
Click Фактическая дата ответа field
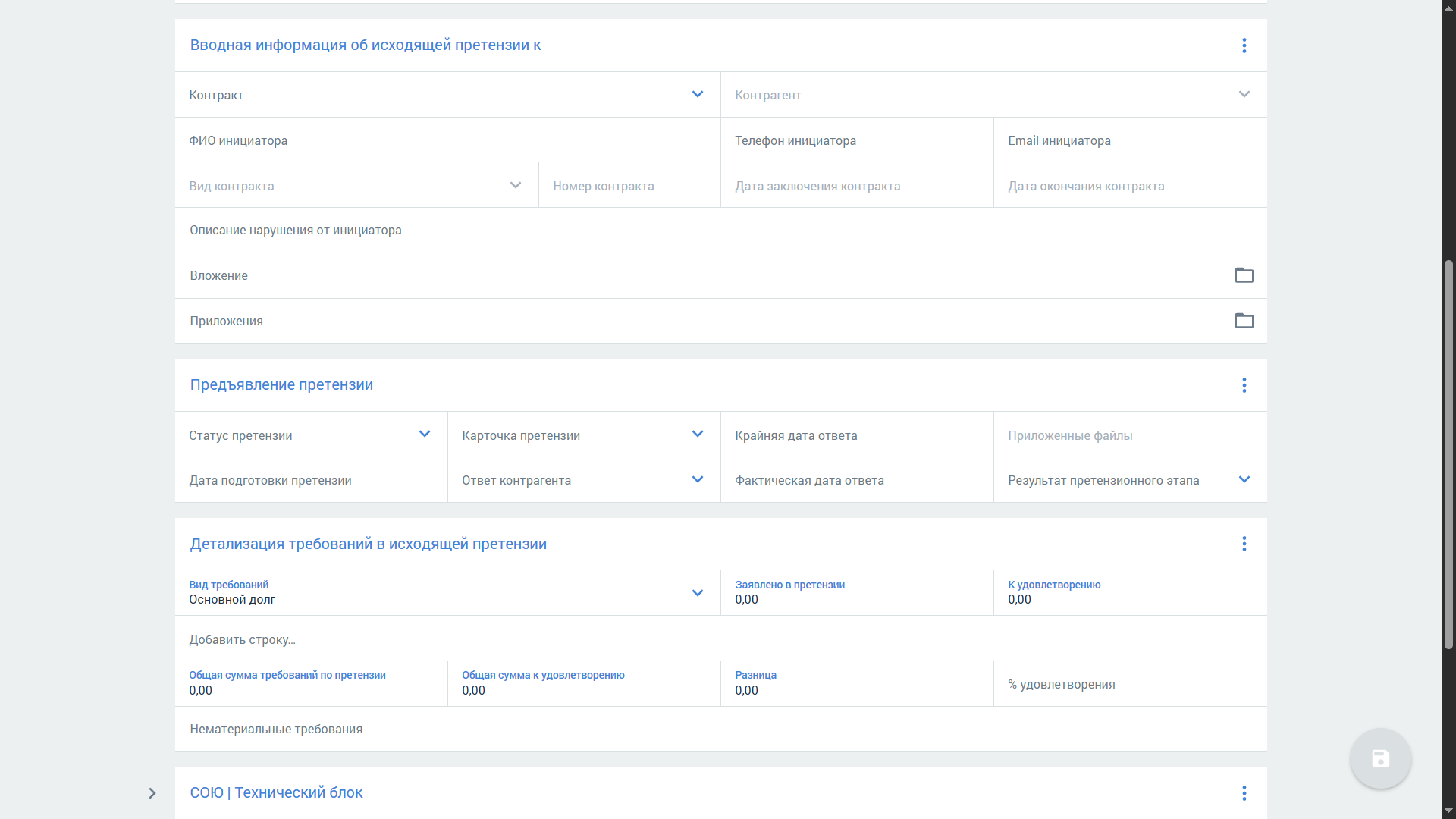coord(857,480)
